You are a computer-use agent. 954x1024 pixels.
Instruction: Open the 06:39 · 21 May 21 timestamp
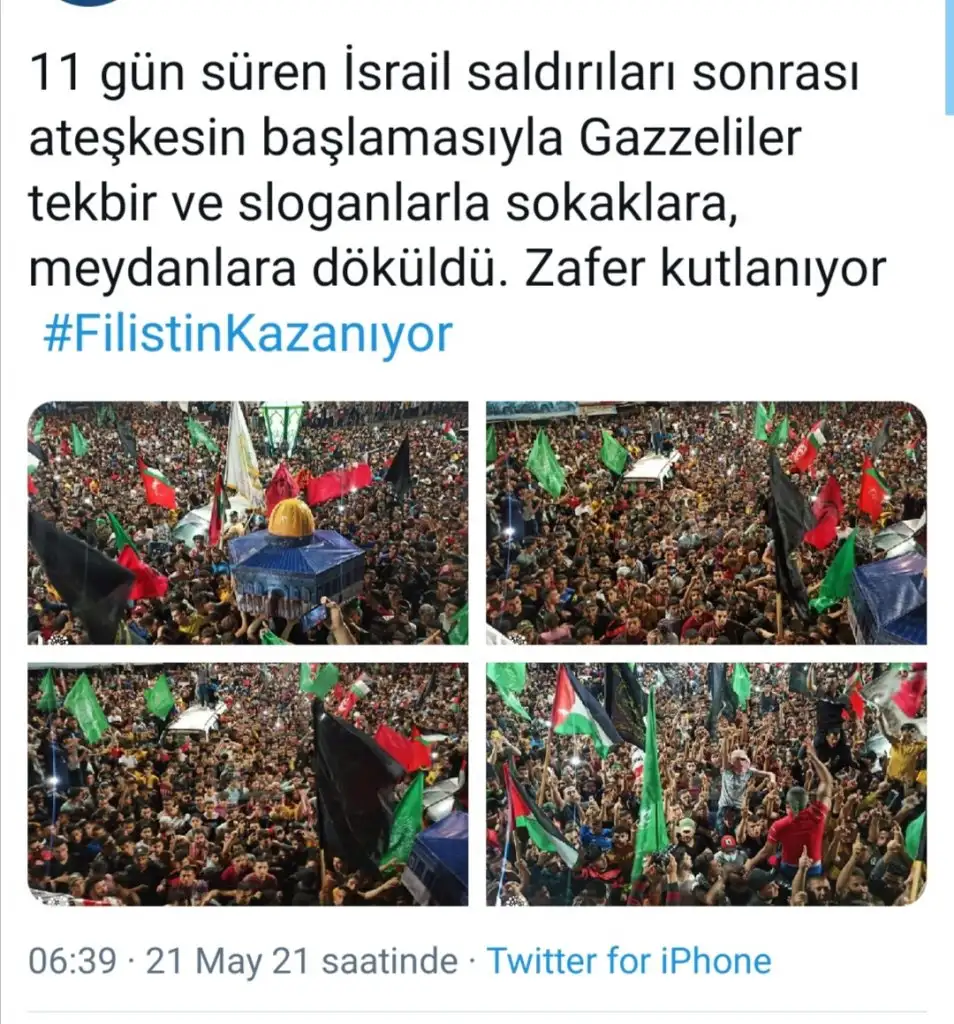pyautogui.click(x=243, y=961)
